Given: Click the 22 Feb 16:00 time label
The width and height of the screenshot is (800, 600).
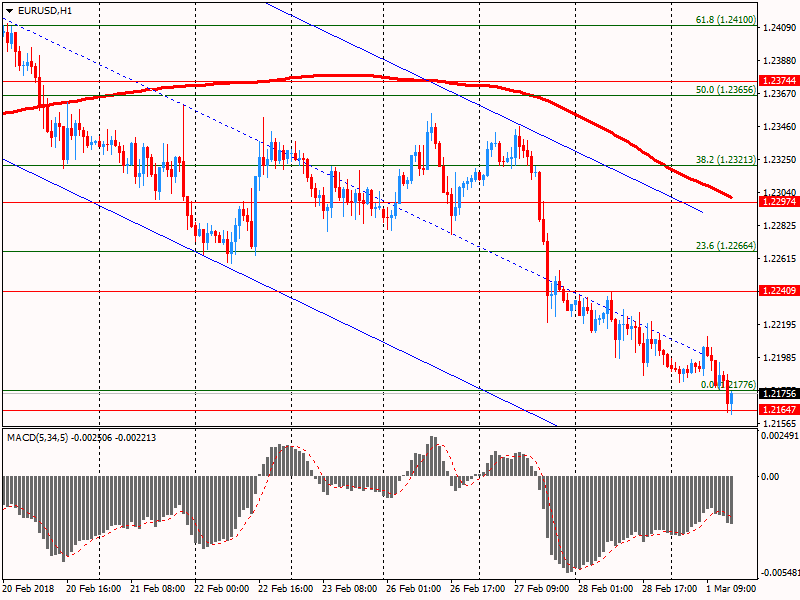Looking at the screenshot, I should [286, 590].
